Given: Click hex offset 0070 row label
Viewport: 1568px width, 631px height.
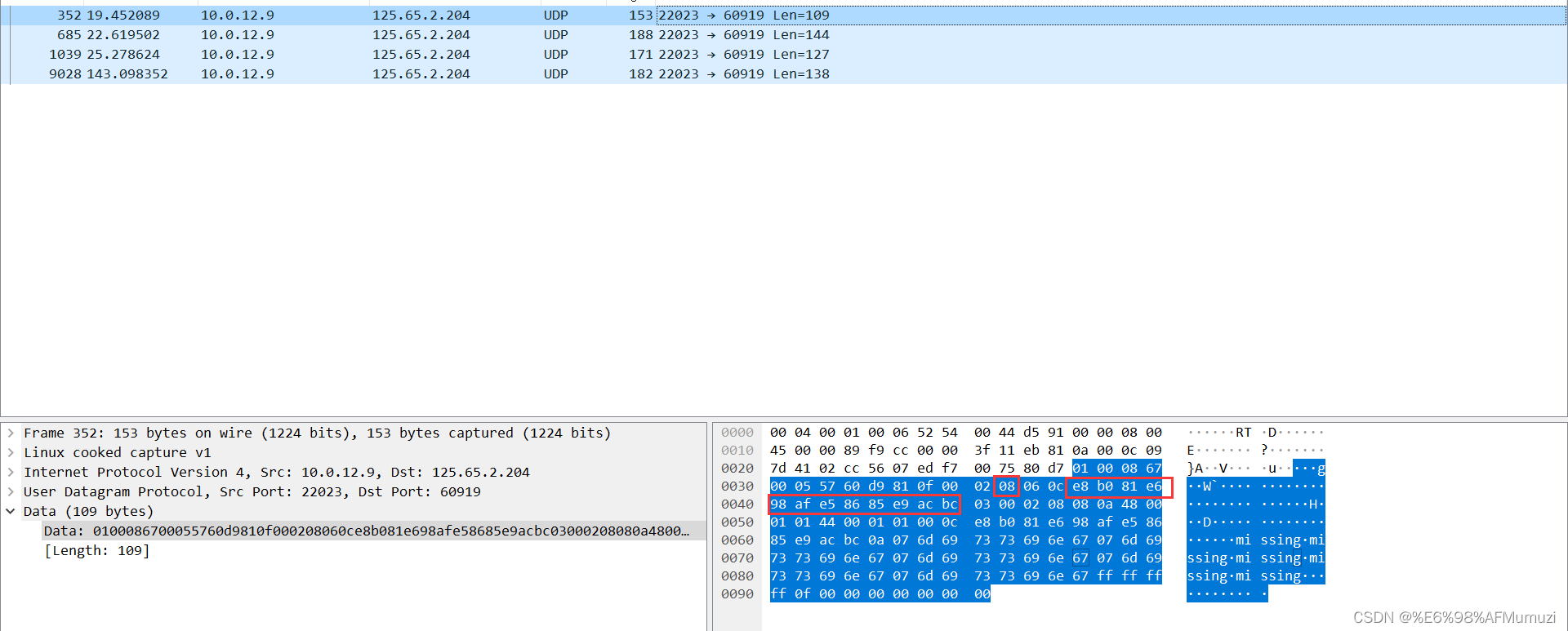Looking at the screenshot, I should click(737, 558).
